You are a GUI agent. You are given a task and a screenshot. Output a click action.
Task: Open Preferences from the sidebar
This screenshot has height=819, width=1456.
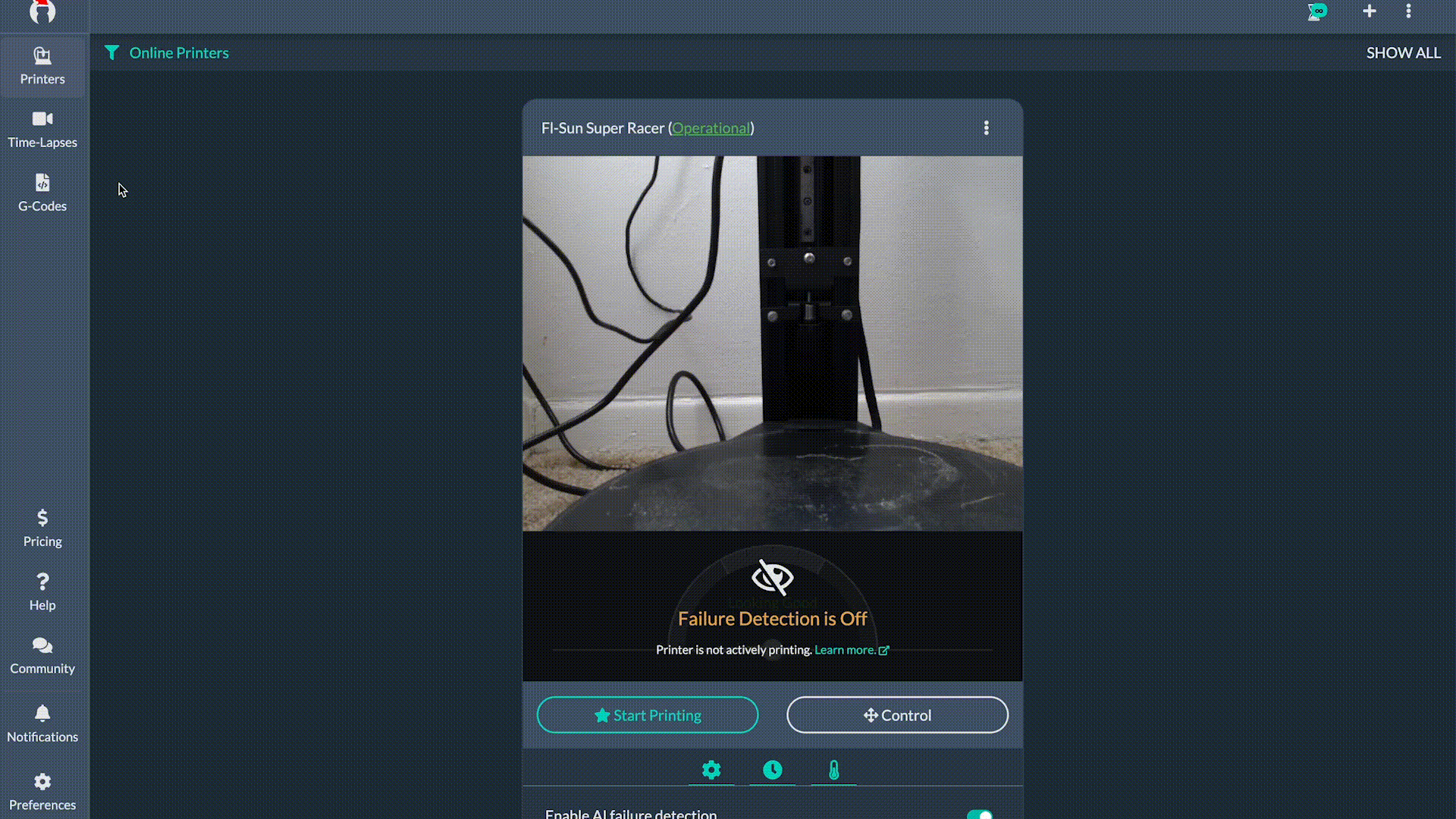pos(42,792)
